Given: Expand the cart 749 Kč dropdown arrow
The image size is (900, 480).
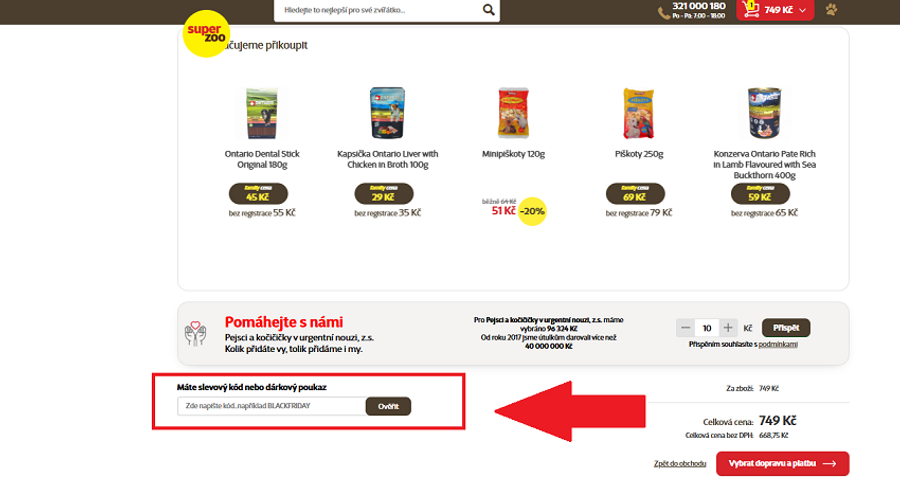Looking at the screenshot, I should [x=802, y=10].
